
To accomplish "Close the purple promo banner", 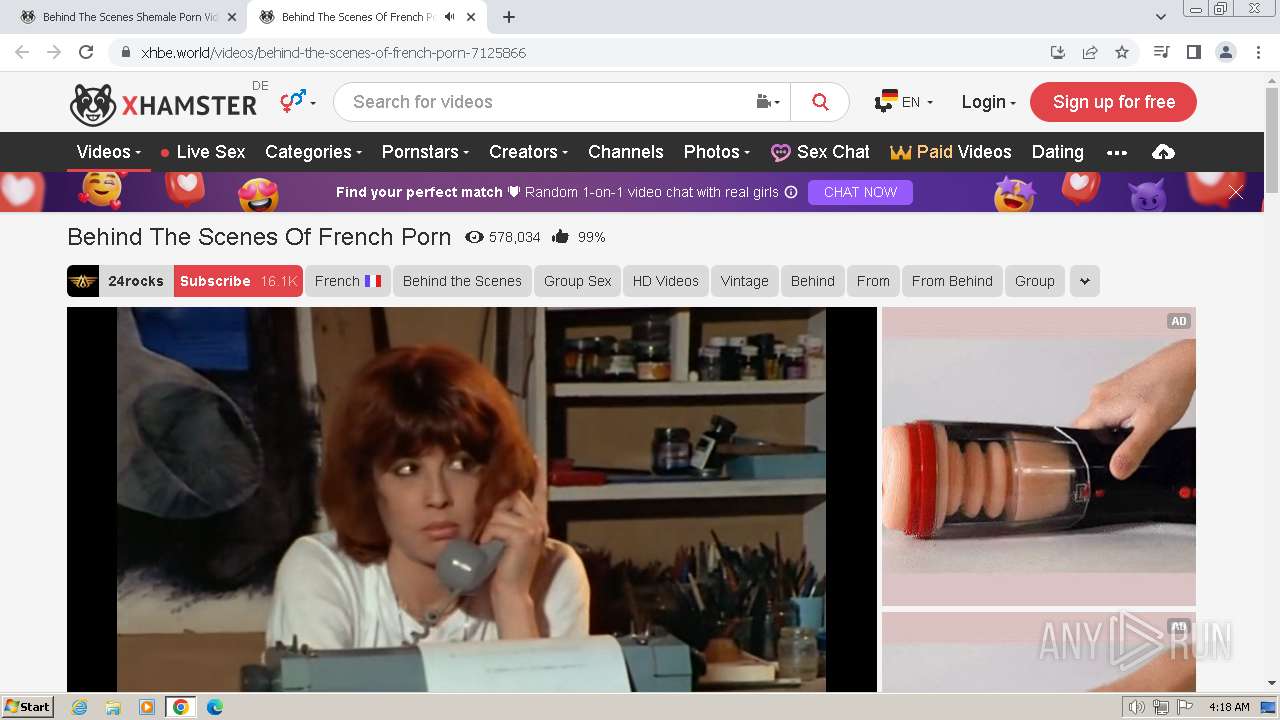I will (1236, 192).
